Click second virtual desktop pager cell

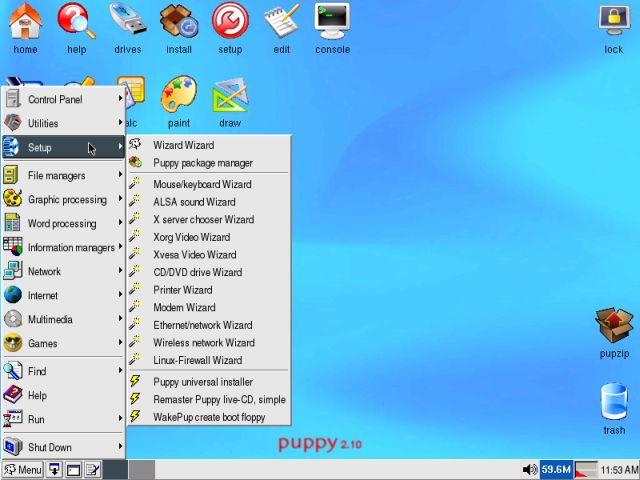(142, 469)
